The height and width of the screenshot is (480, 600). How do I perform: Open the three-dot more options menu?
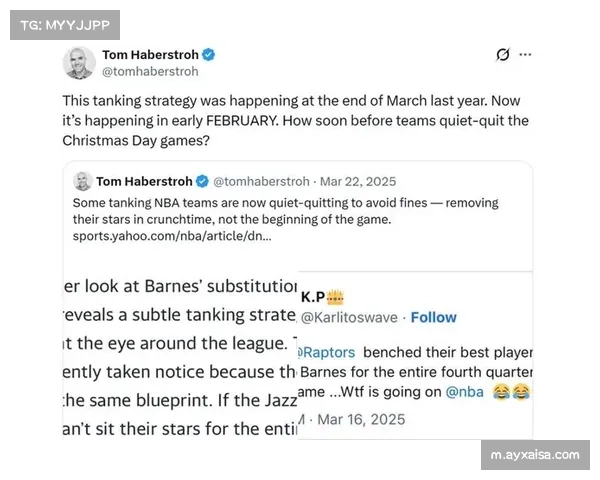(525, 55)
